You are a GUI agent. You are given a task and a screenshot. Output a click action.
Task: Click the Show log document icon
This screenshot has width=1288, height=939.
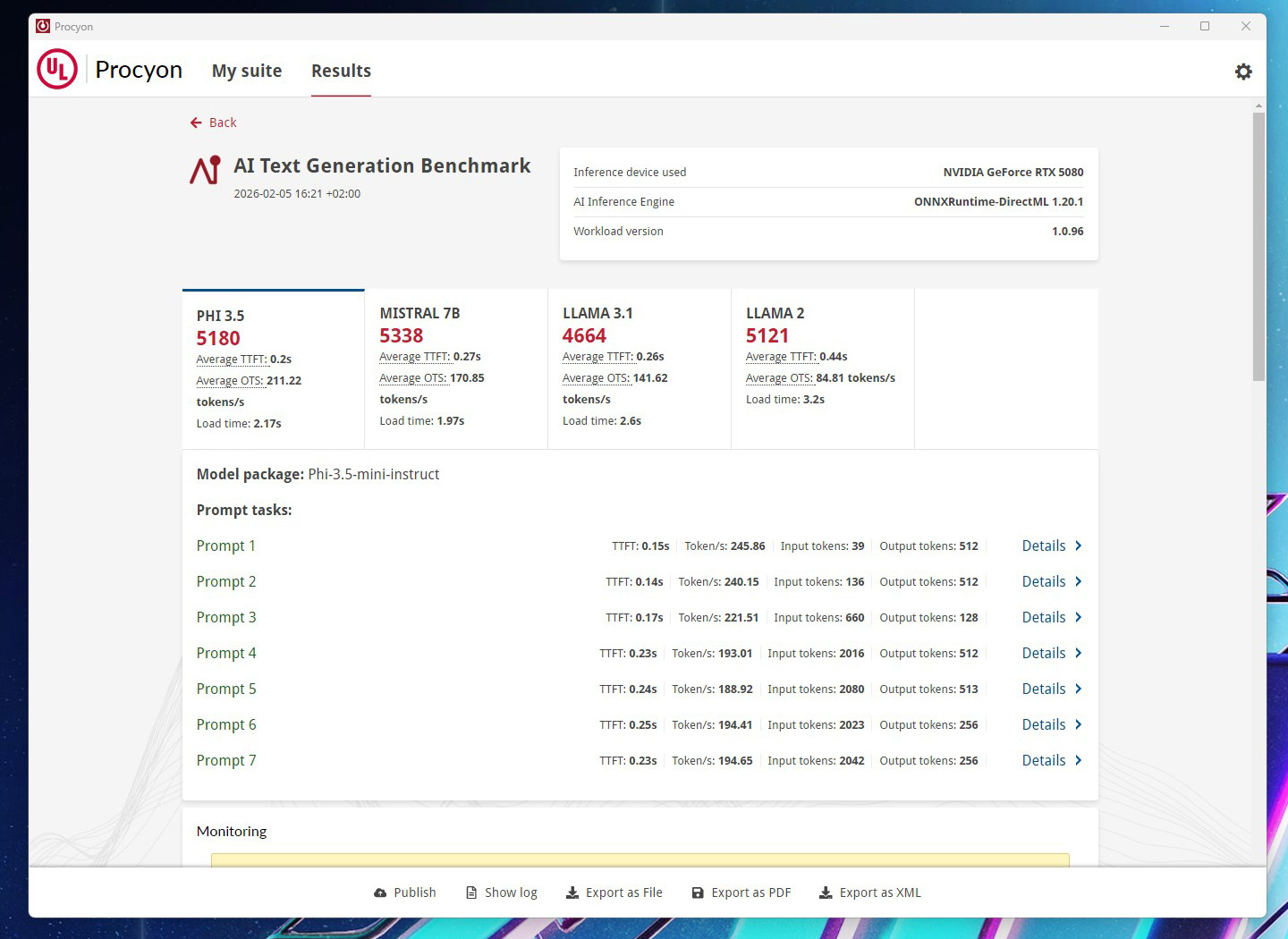pos(471,892)
